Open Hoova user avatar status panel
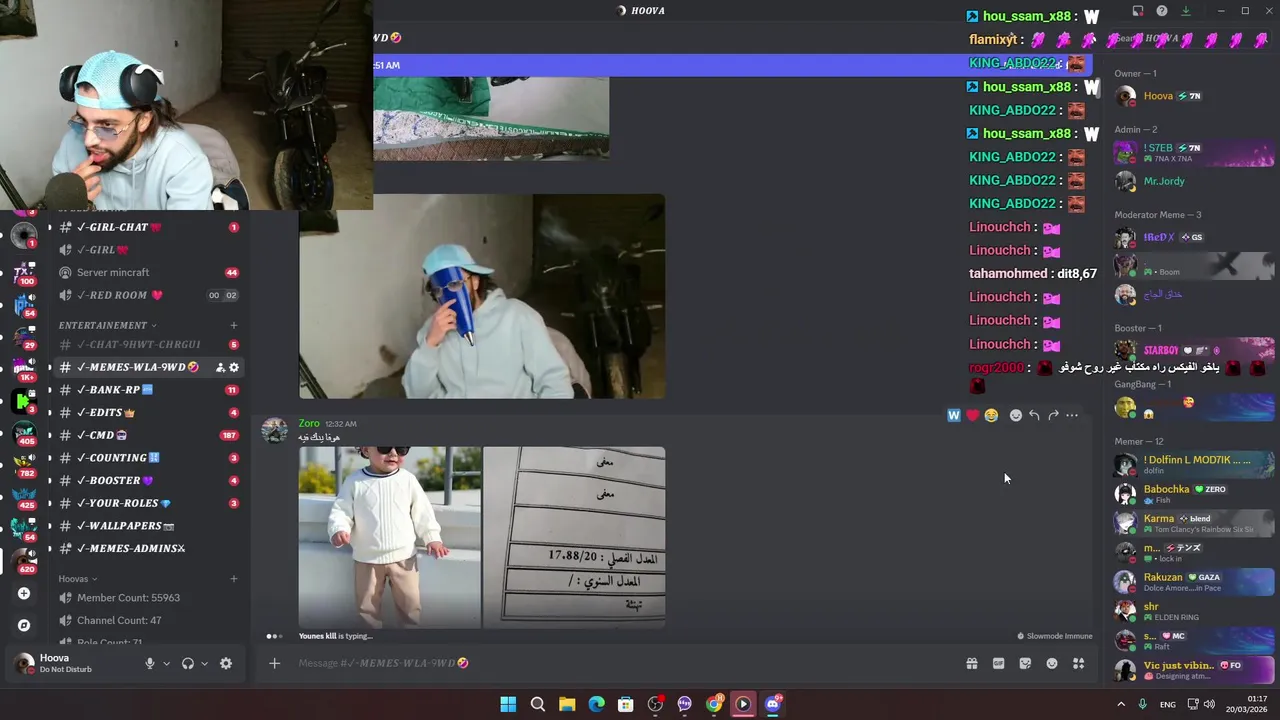Viewport: 1280px width, 720px height. point(24,663)
